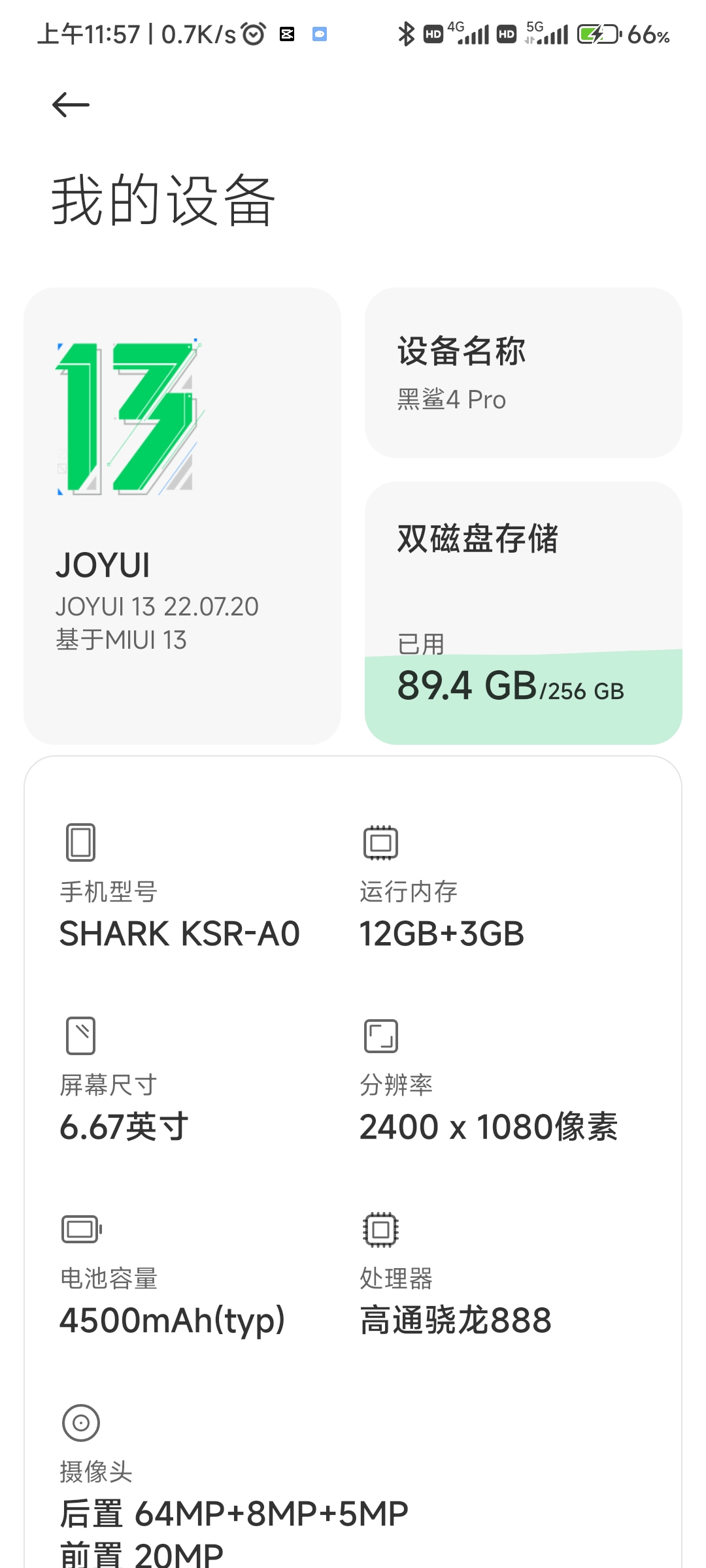The image size is (706, 1568).
Task: Tap the resolution icon
Action: [x=380, y=1036]
